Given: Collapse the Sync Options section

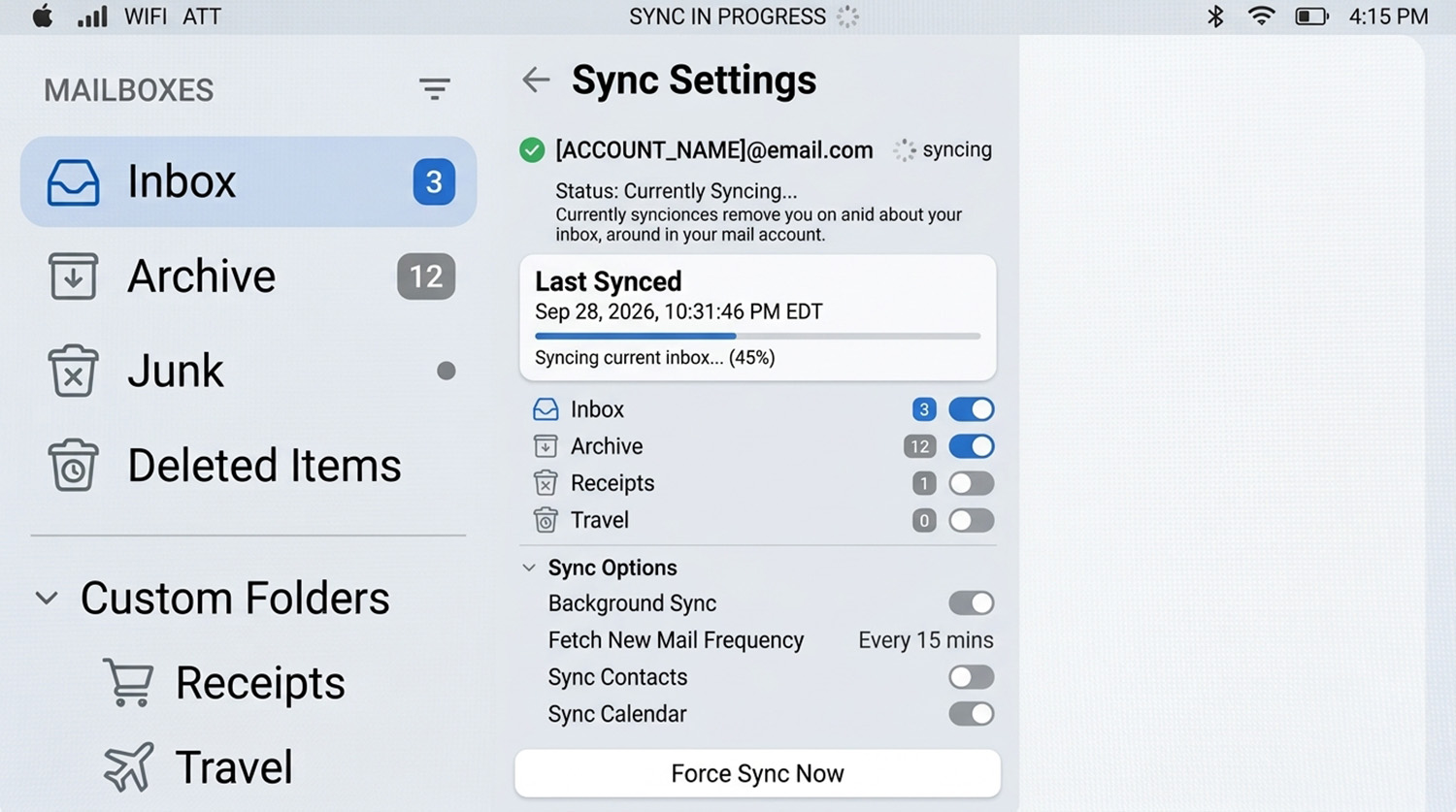Looking at the screenshot, I should click(x=529, y=568).
